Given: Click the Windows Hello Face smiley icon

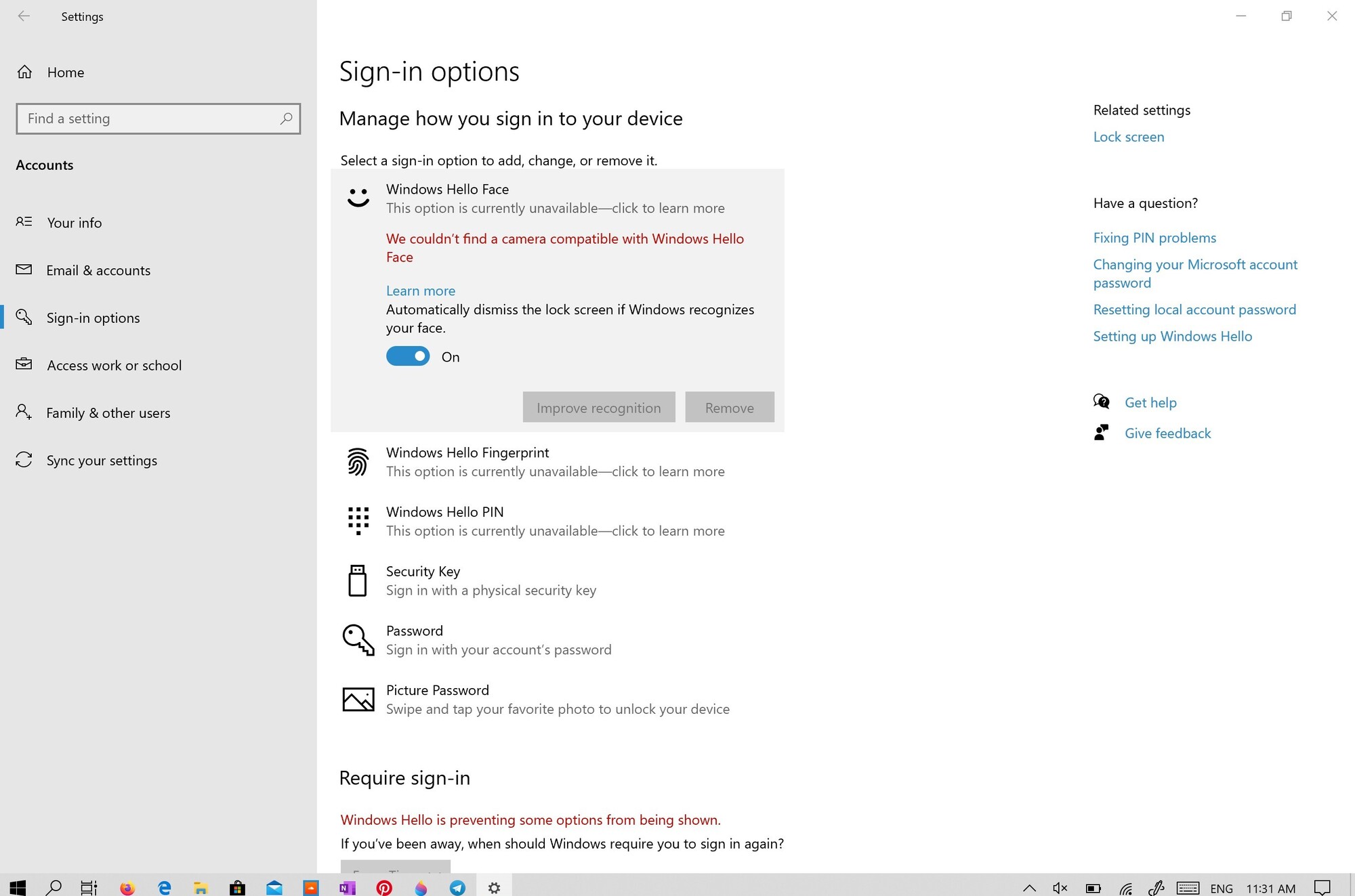Looking at the screenshot, I should pyautogui.click(x=358, y=197).
